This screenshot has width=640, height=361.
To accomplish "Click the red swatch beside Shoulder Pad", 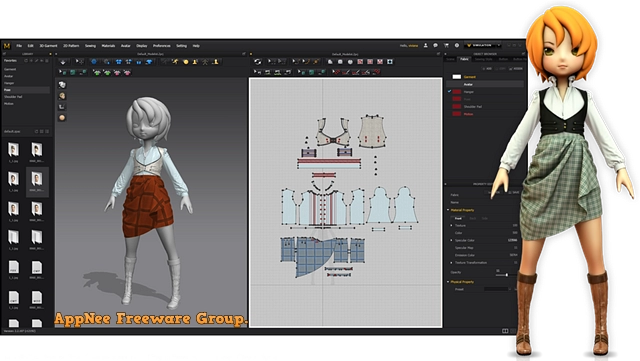I will [457, 106].
